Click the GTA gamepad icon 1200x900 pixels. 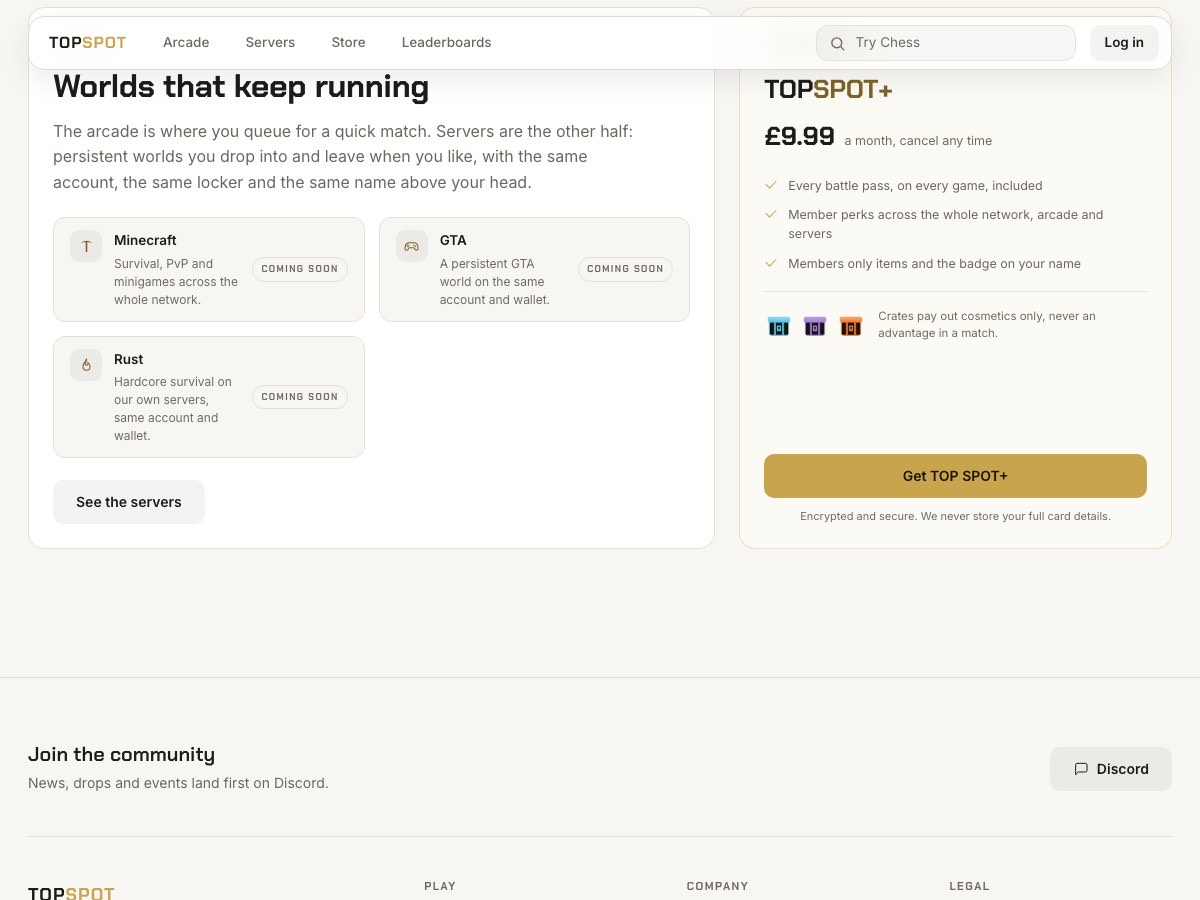coord(412,246)
